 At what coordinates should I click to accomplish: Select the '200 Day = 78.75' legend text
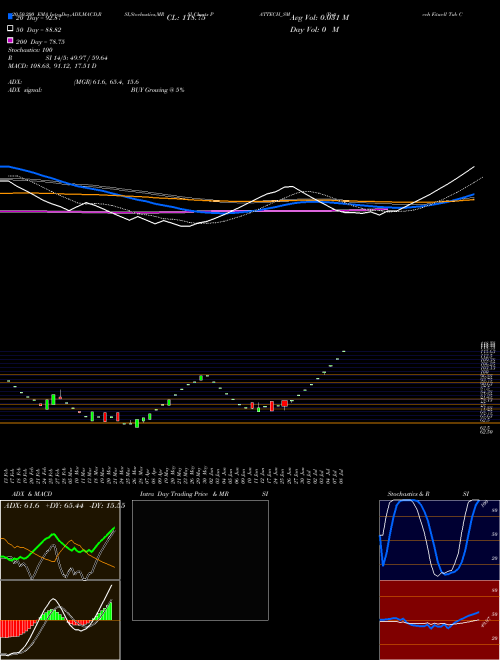[40, 42]
